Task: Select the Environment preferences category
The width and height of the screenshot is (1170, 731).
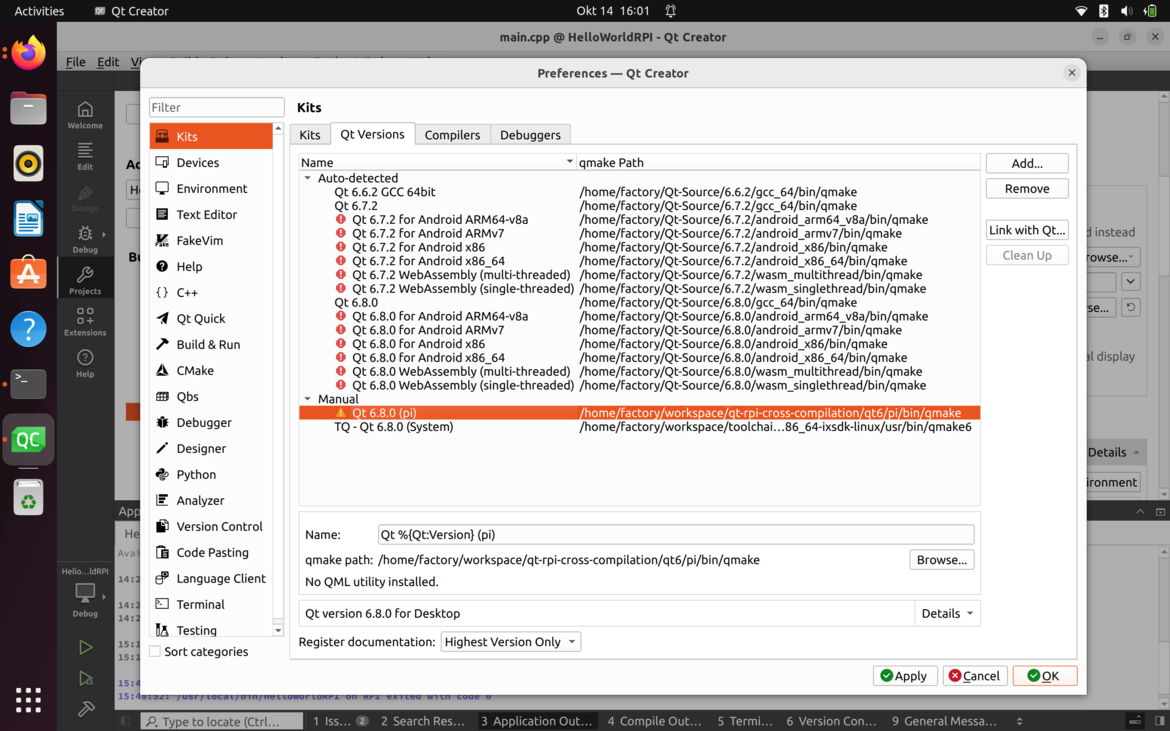Action: [211, 189]
